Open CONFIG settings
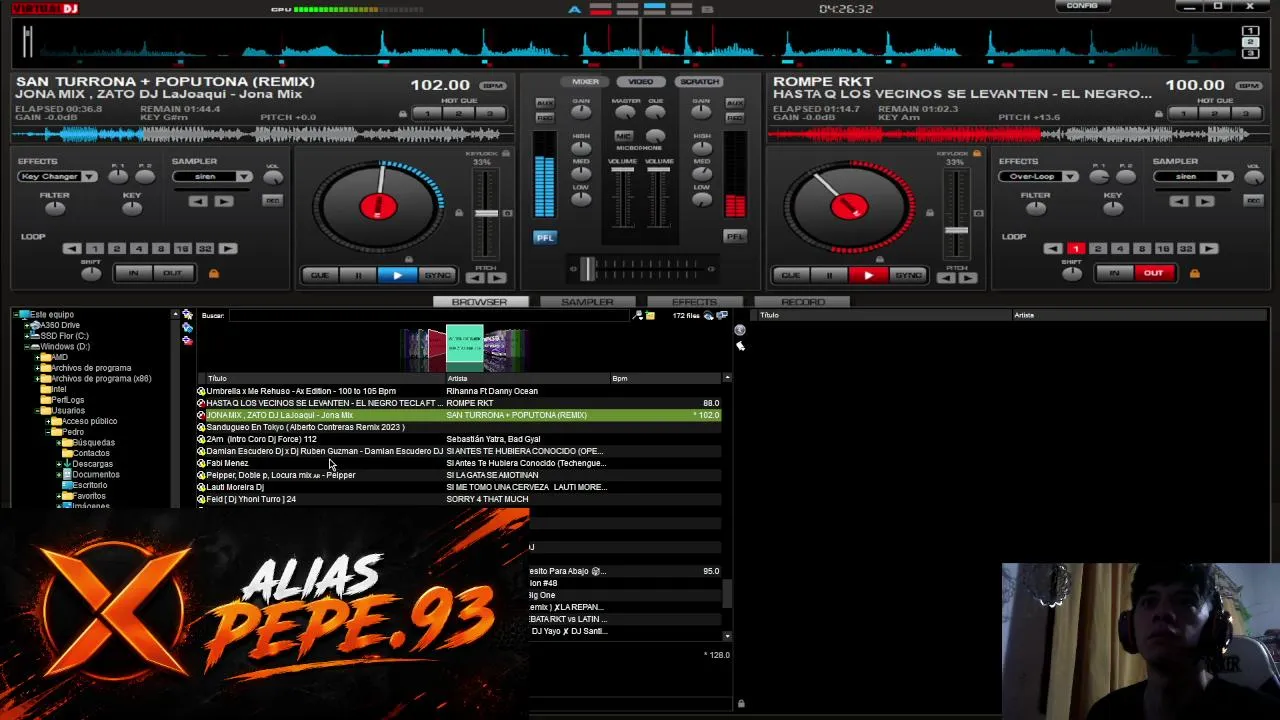 [1082, 6]
